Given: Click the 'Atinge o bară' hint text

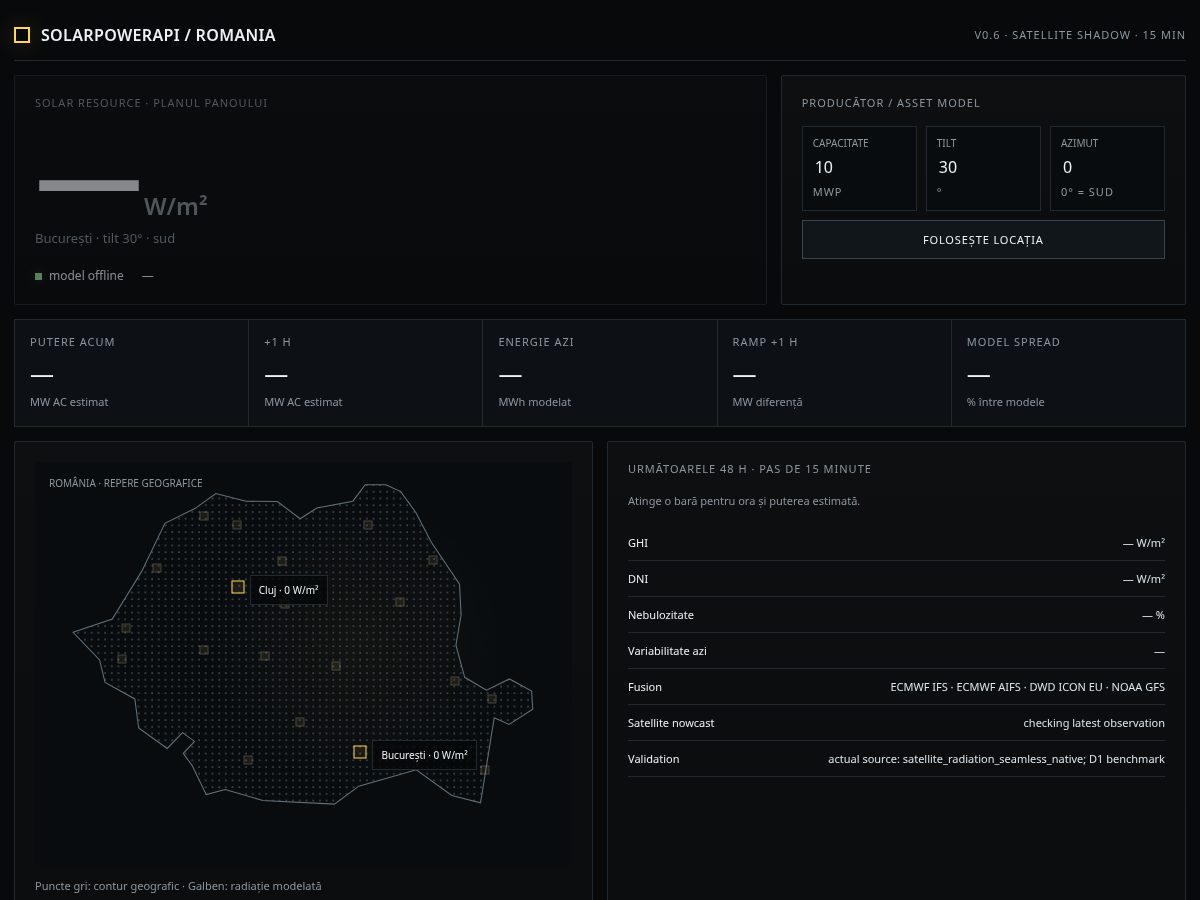Looking at the screenshot, I should (744, 501).
